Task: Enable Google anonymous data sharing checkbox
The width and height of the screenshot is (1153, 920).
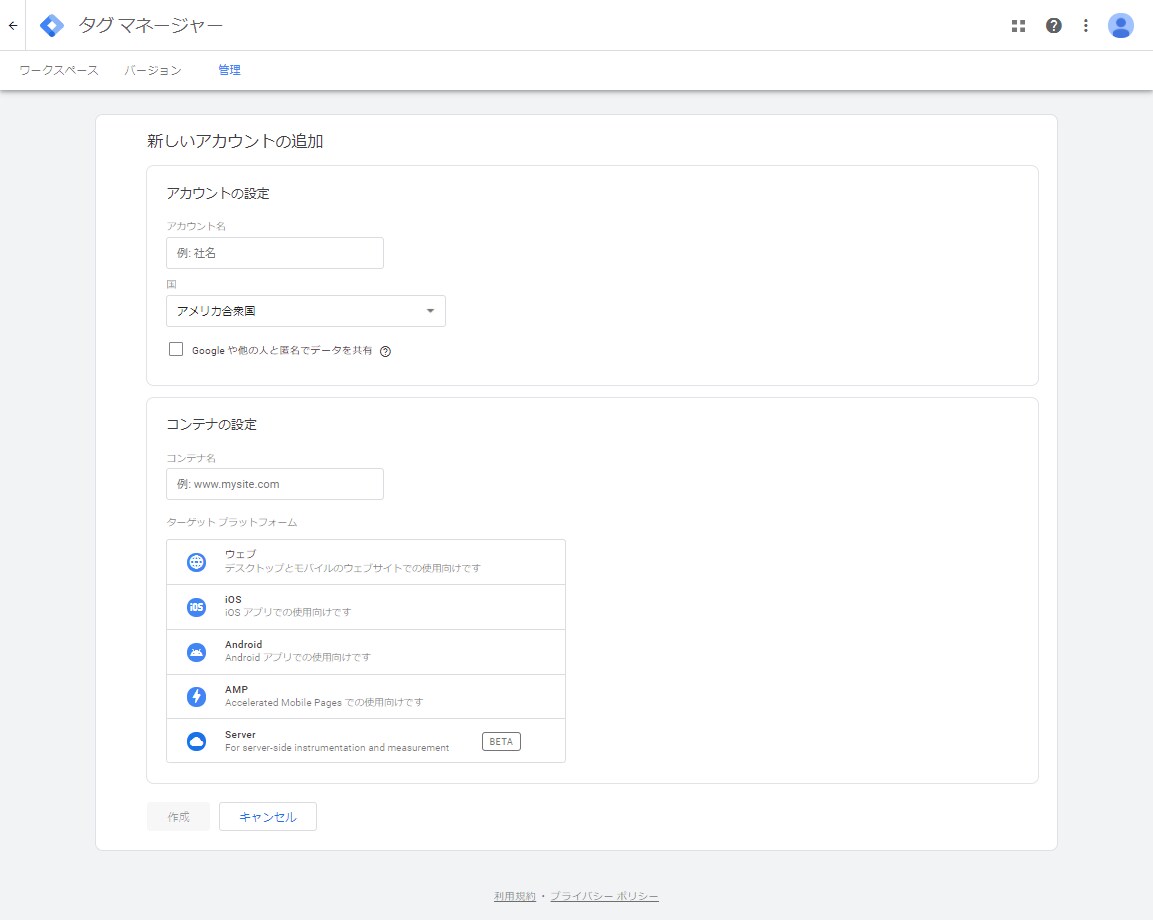Action: [176, 349]
